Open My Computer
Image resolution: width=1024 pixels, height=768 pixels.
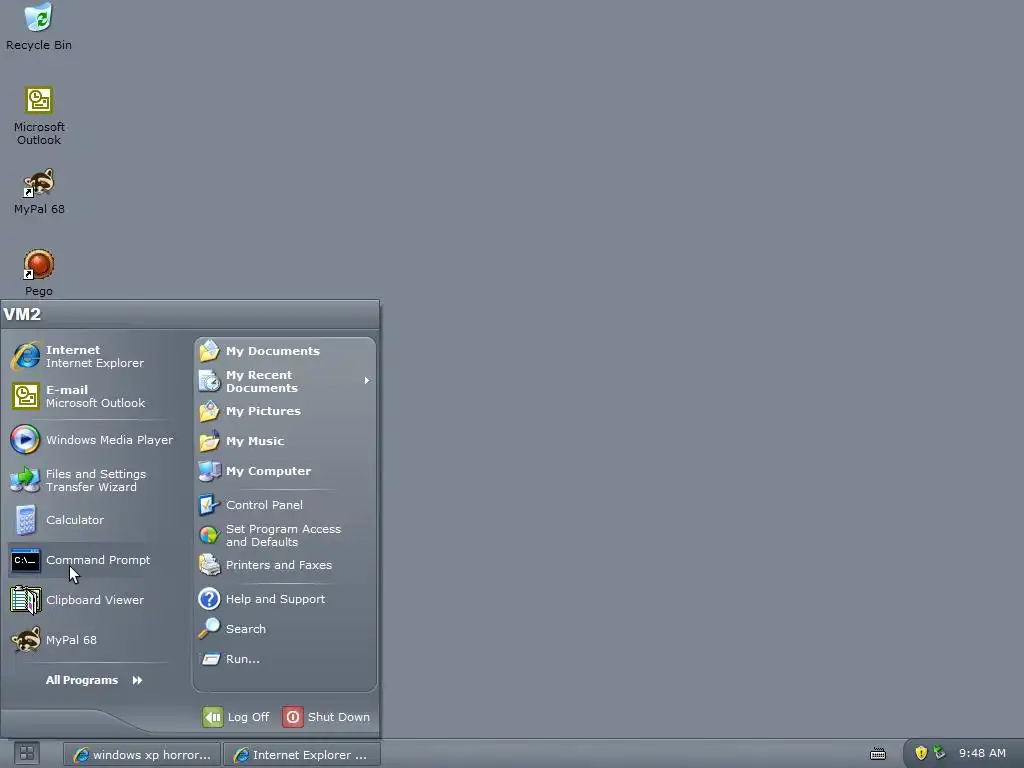tap(285, 471)
